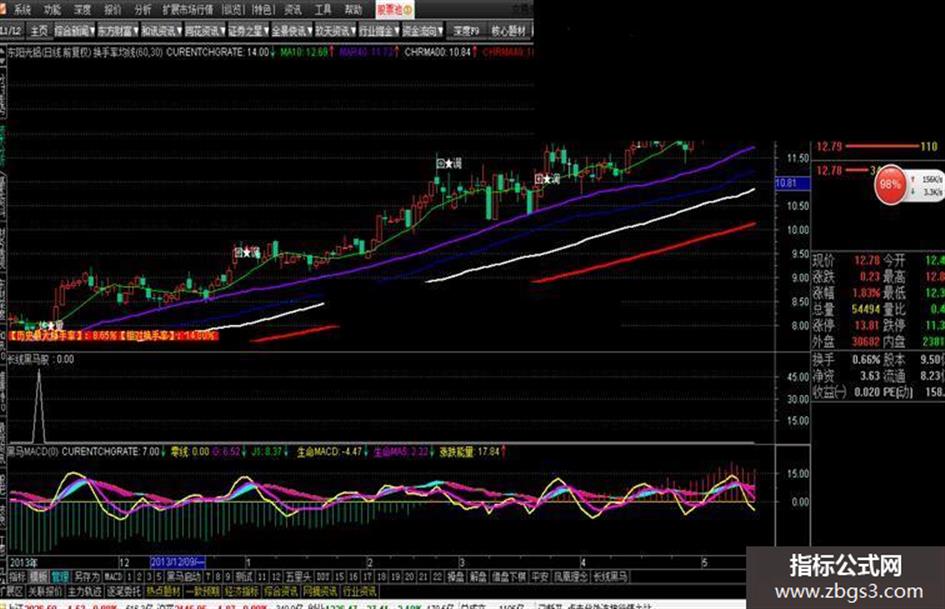Expand the 证券之星 dropdown
Image resolution: width=945 pixels, height=609 pixels.
click(x=248, y=30)
